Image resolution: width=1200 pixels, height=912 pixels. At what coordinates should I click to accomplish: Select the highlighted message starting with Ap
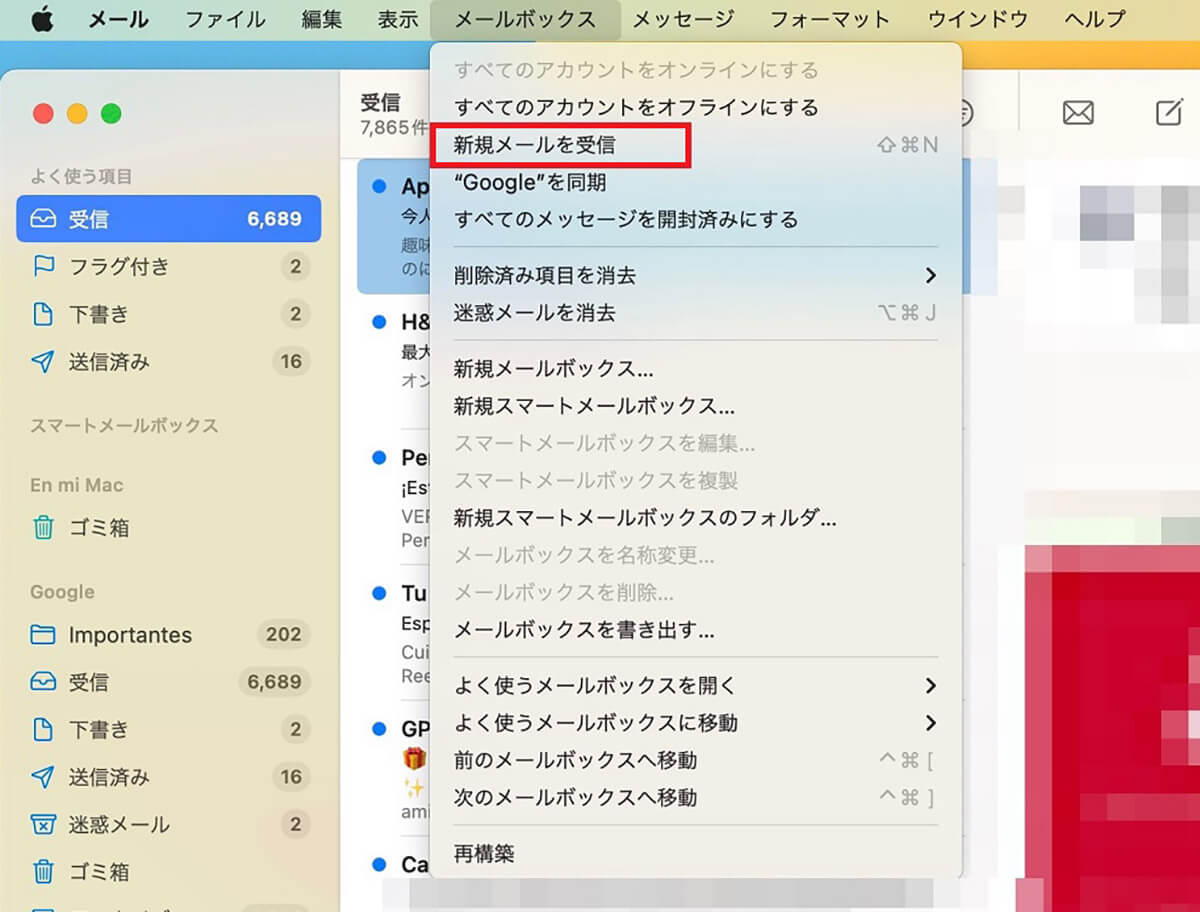coord(394,226)
